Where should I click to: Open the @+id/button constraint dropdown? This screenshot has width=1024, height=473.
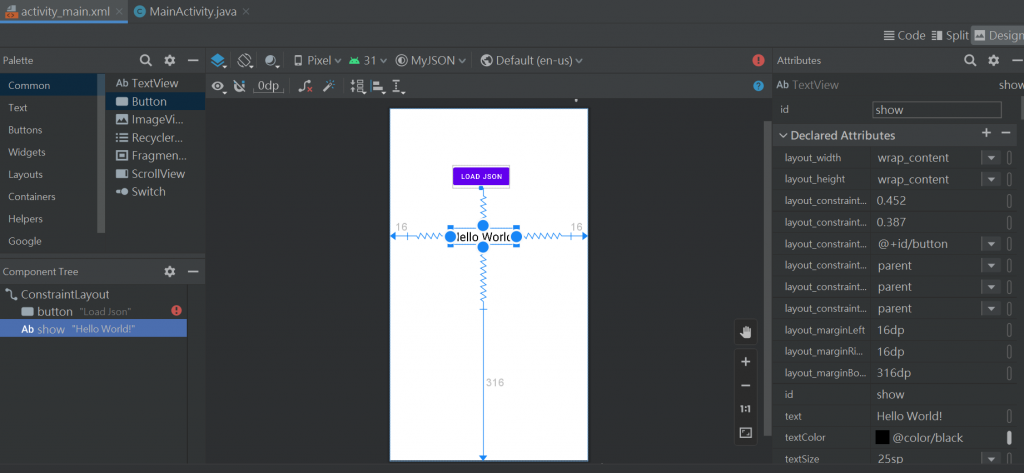pos(991,244)
